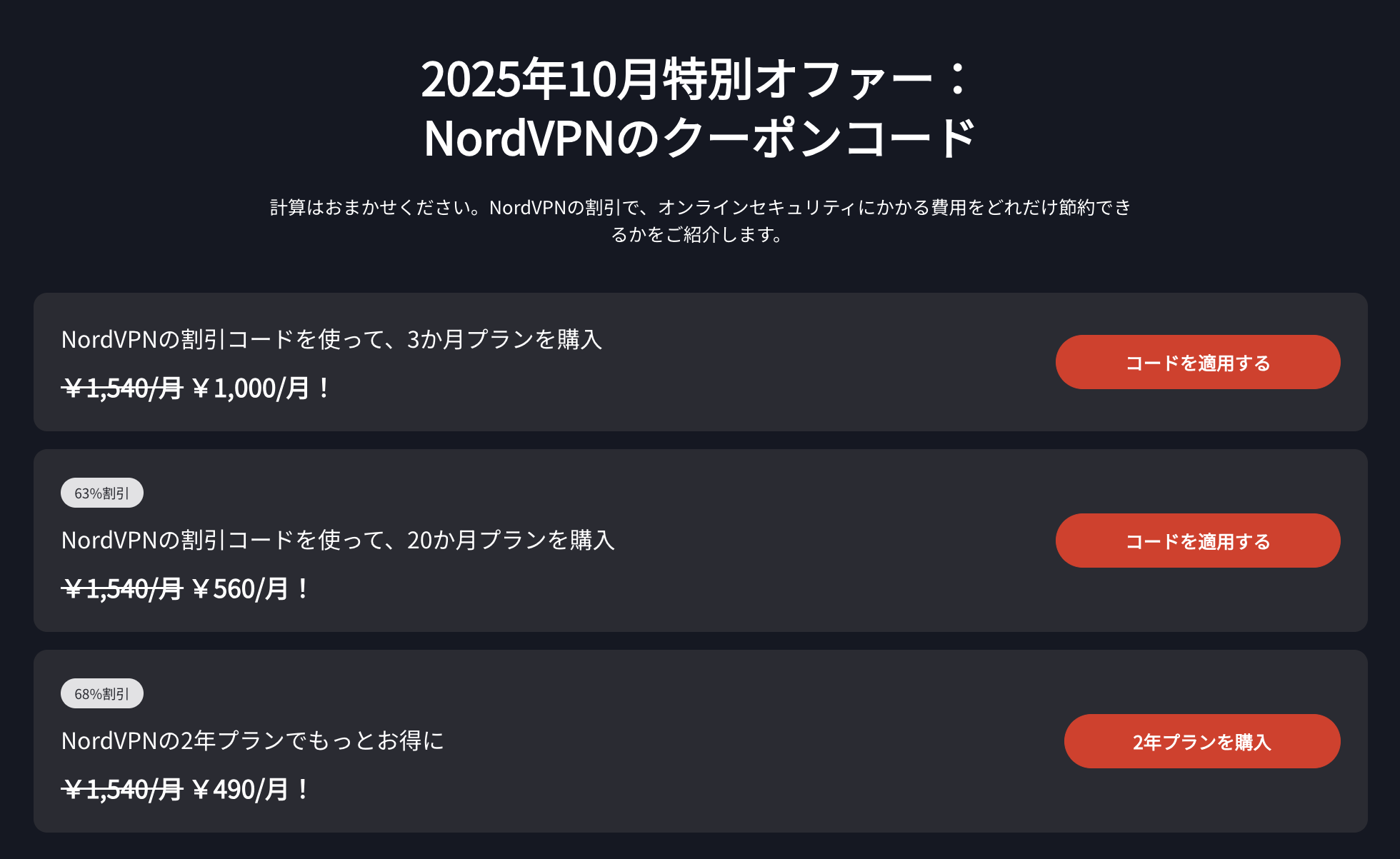Click the crossed-out ¥1,540/月 price on second card
Screen dimensions: 1400x859
pyautogui.click(x=121, y=588)
